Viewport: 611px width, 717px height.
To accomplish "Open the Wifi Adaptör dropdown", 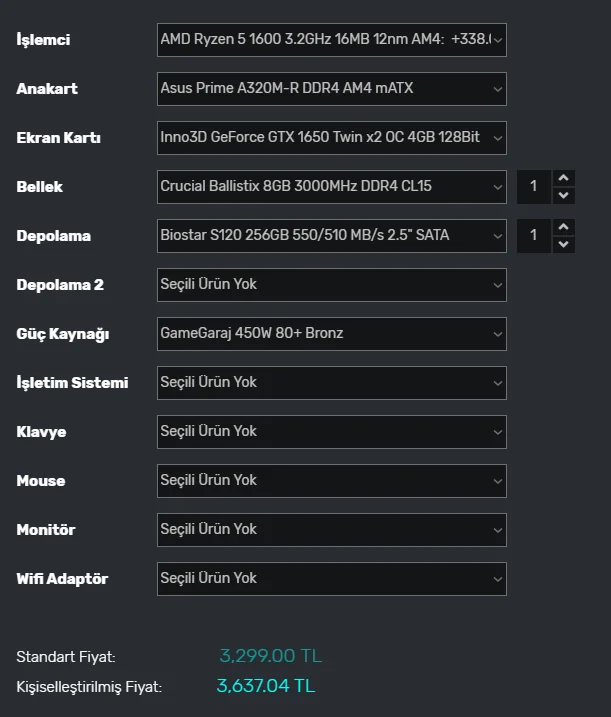I will pyautogui.click(x=331, y=579).
